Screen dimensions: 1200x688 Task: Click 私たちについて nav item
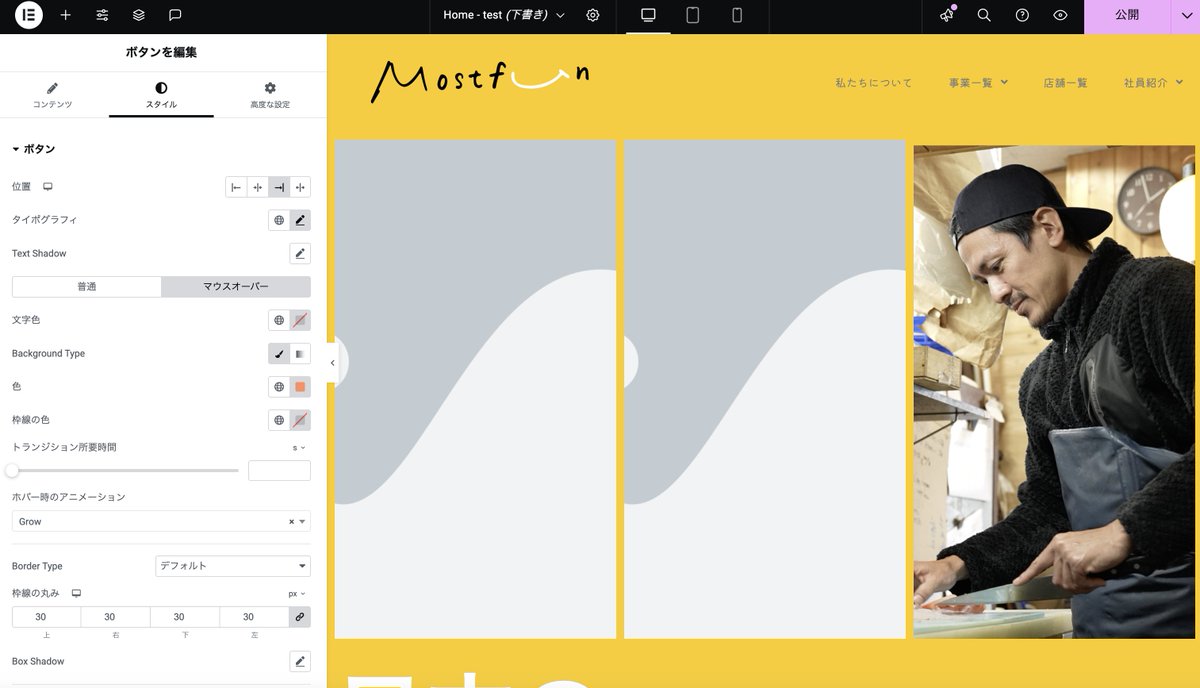pyautogui.click(x=874, y=83)
